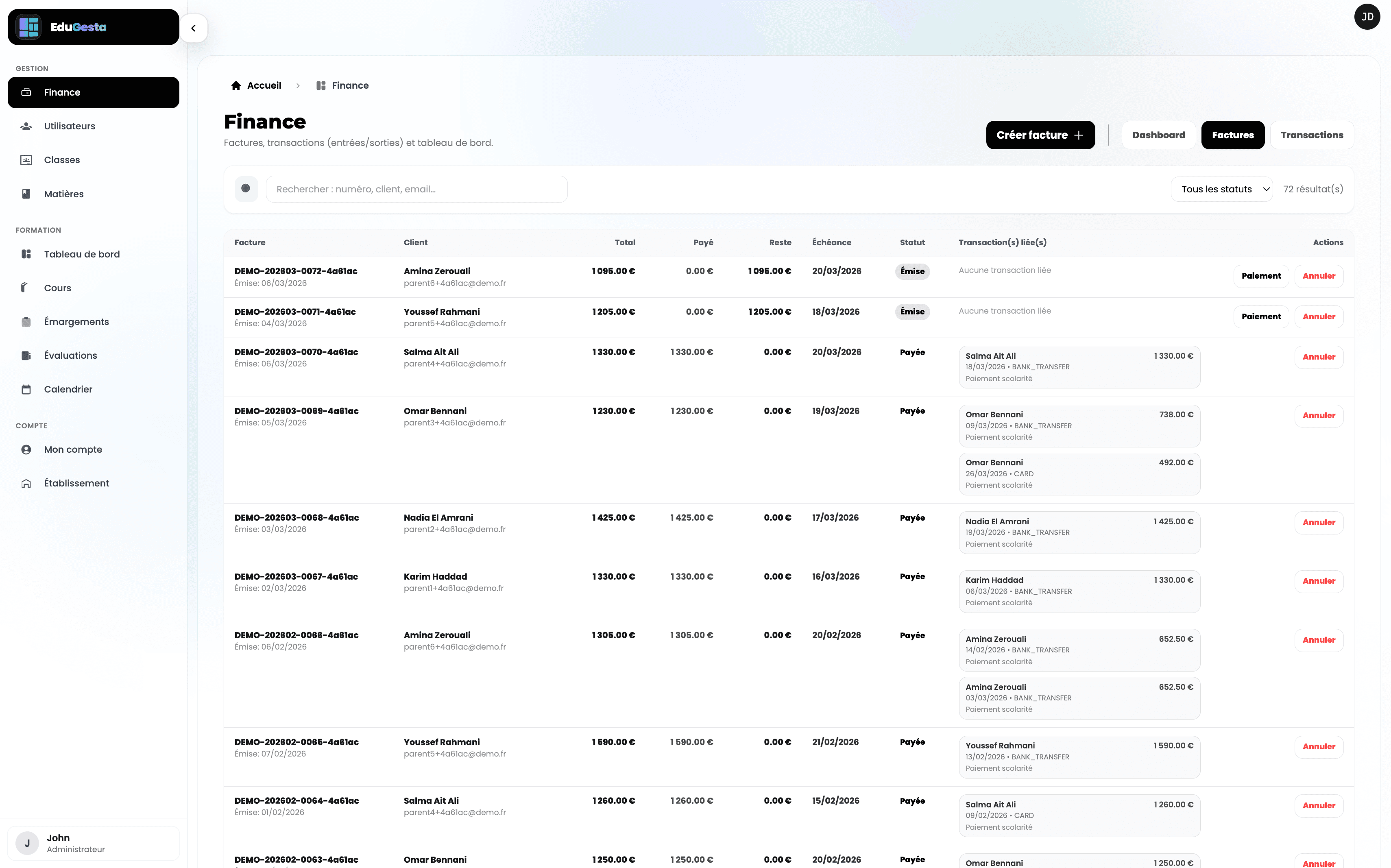The height and width of the screenshot is (868, 1391).
Task: Open the Utilisateurs section from the sidebar
Action: [70, 126]
